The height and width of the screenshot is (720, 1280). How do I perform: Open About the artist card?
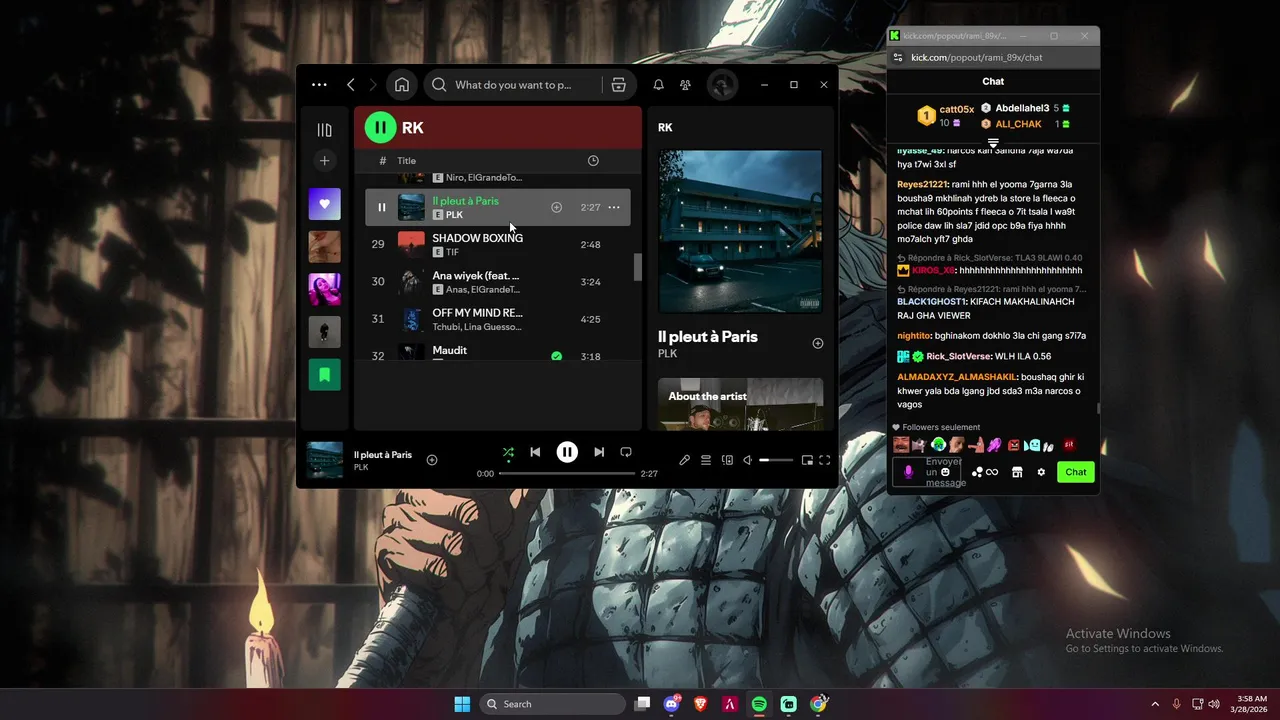740,404
